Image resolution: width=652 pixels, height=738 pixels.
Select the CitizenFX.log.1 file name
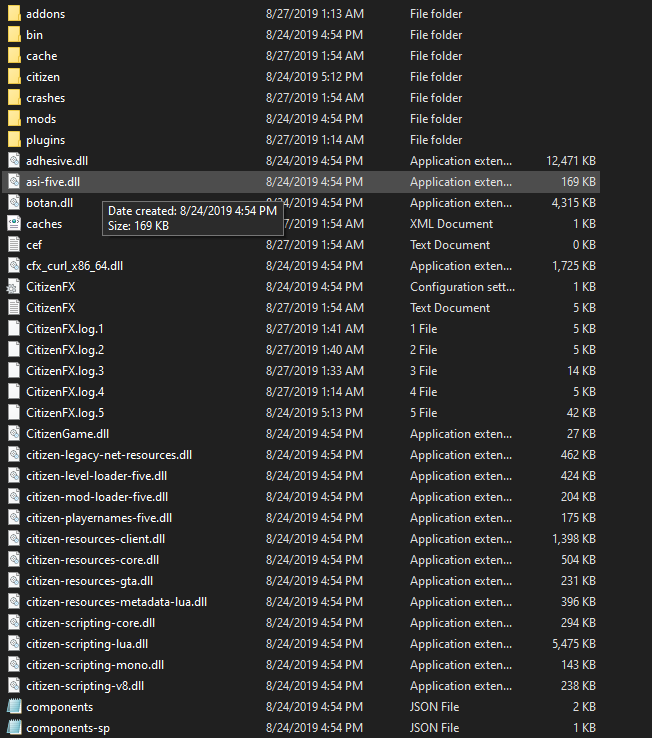click(x=65, y=329)
